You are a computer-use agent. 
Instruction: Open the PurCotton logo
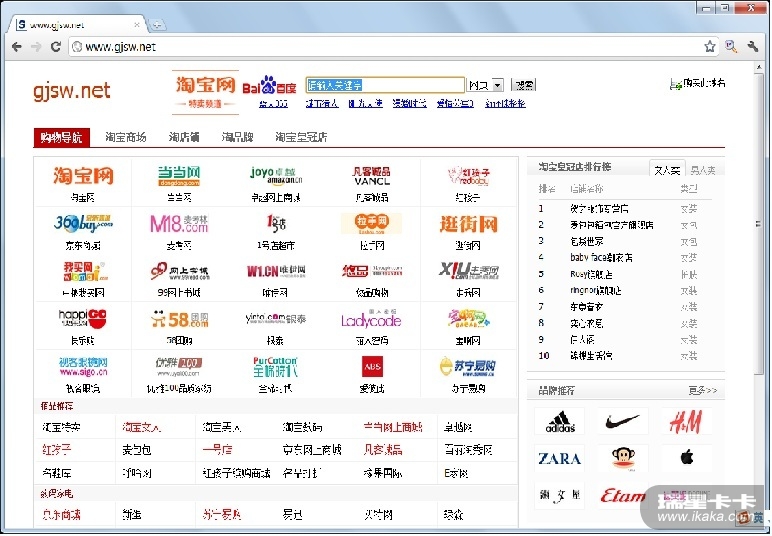(x=275, y=367)
